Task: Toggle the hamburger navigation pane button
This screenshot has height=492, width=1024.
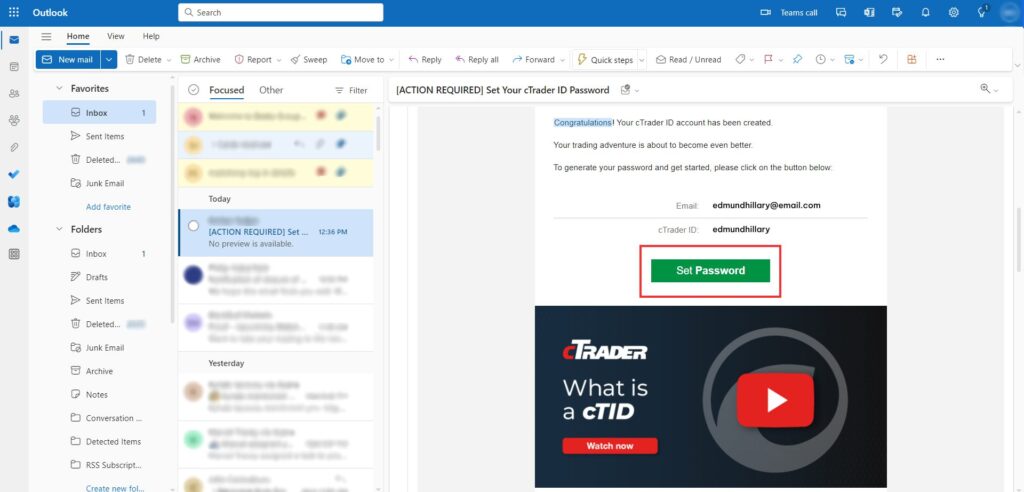Action: click(x=46, y=36)
